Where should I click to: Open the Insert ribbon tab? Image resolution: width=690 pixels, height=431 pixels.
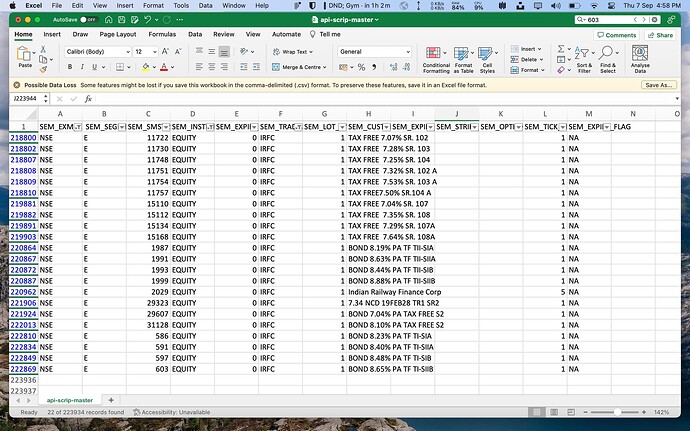pyautogui.click(x=53, y=34)
